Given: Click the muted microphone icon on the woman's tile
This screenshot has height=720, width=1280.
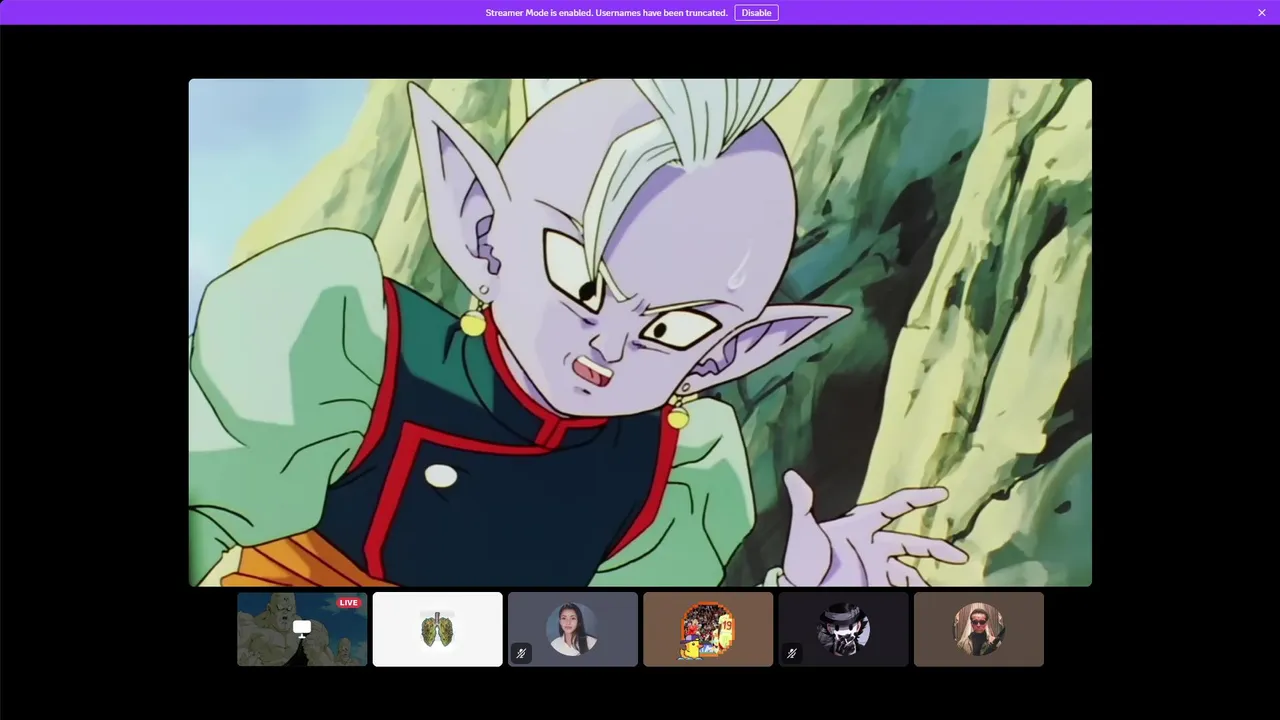Looking at the screenshot, I should coord(521,653).
